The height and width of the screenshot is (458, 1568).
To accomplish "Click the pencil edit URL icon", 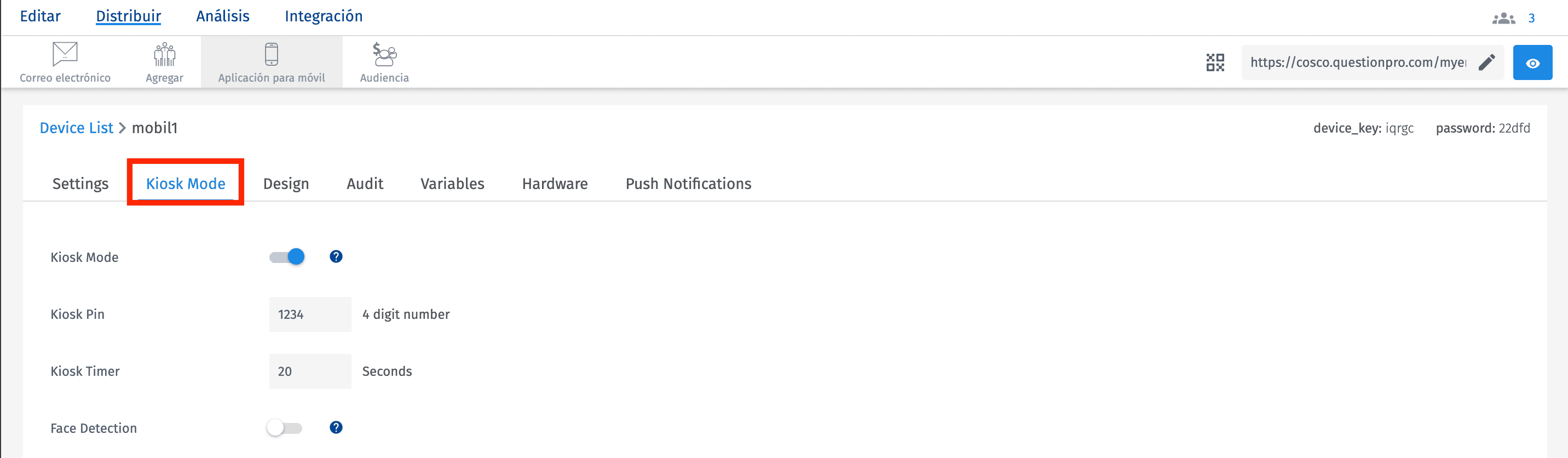I will 1486,63.
